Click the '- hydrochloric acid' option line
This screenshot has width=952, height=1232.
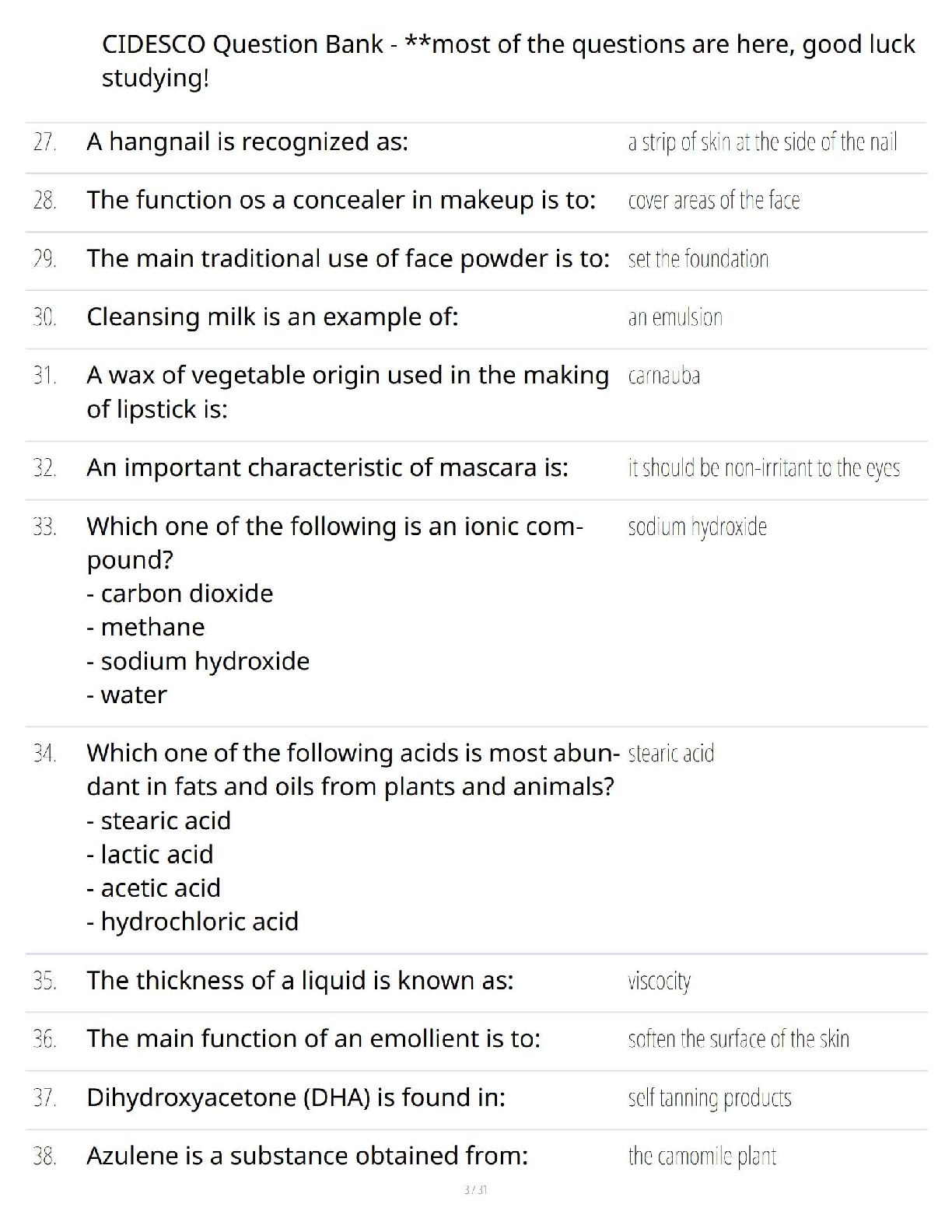point(192,922)
